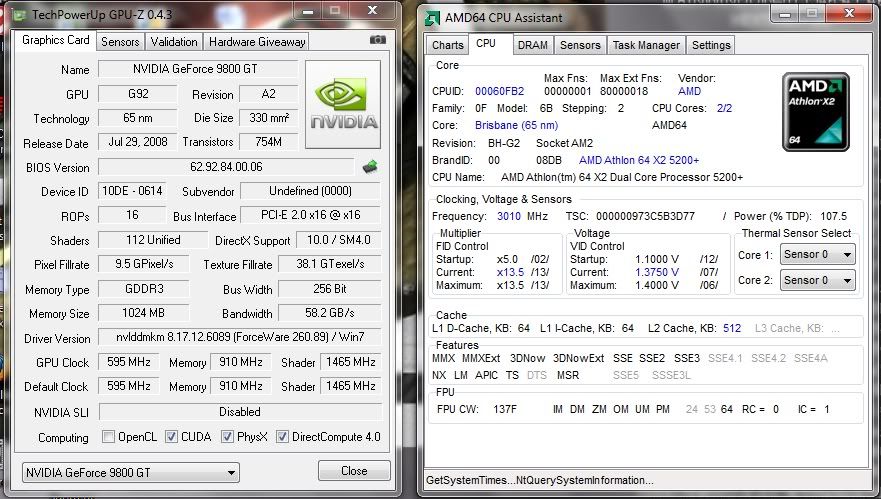This screenshot has width=881, height=499.
Task: Click the Default Clock shader field 1465 MHz
Action: pyautogui.click(x=351, y=386)
